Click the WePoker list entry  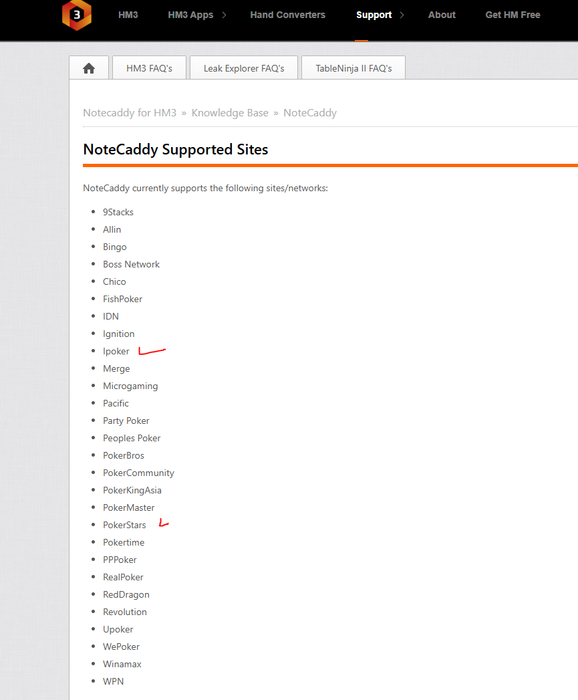pos(121,647)
